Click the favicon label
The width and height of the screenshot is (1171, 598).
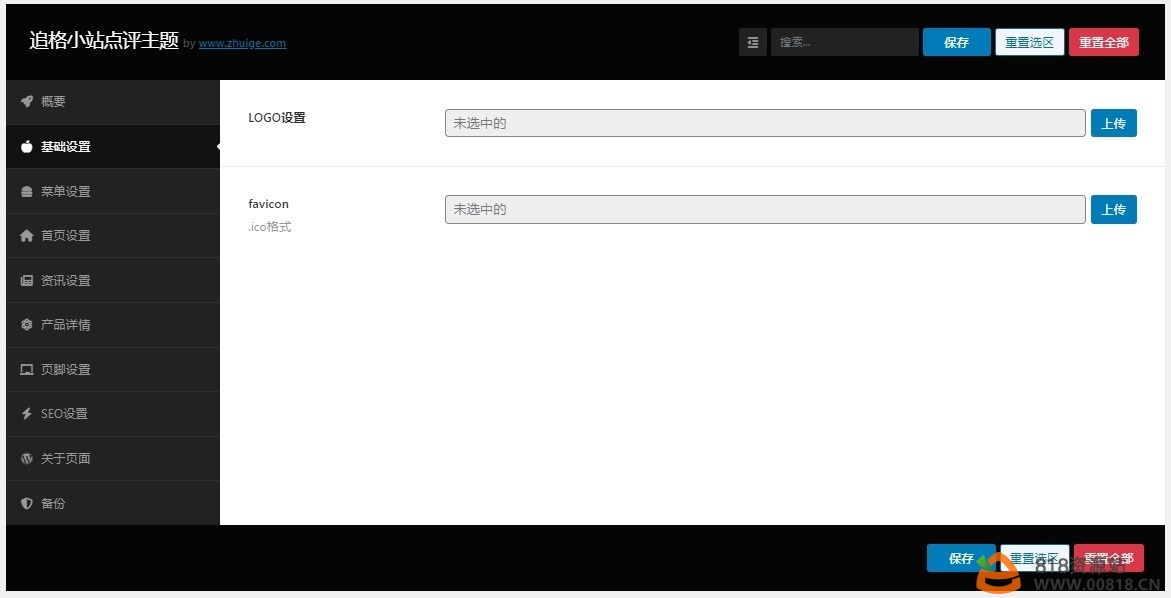(x=268, y=204)
